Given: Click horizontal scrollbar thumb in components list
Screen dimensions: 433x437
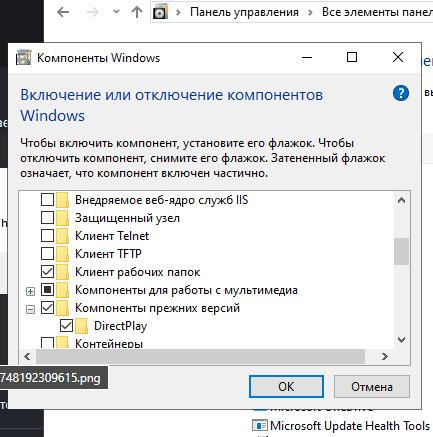Looking at the screenshot, I should click(200, 357).
